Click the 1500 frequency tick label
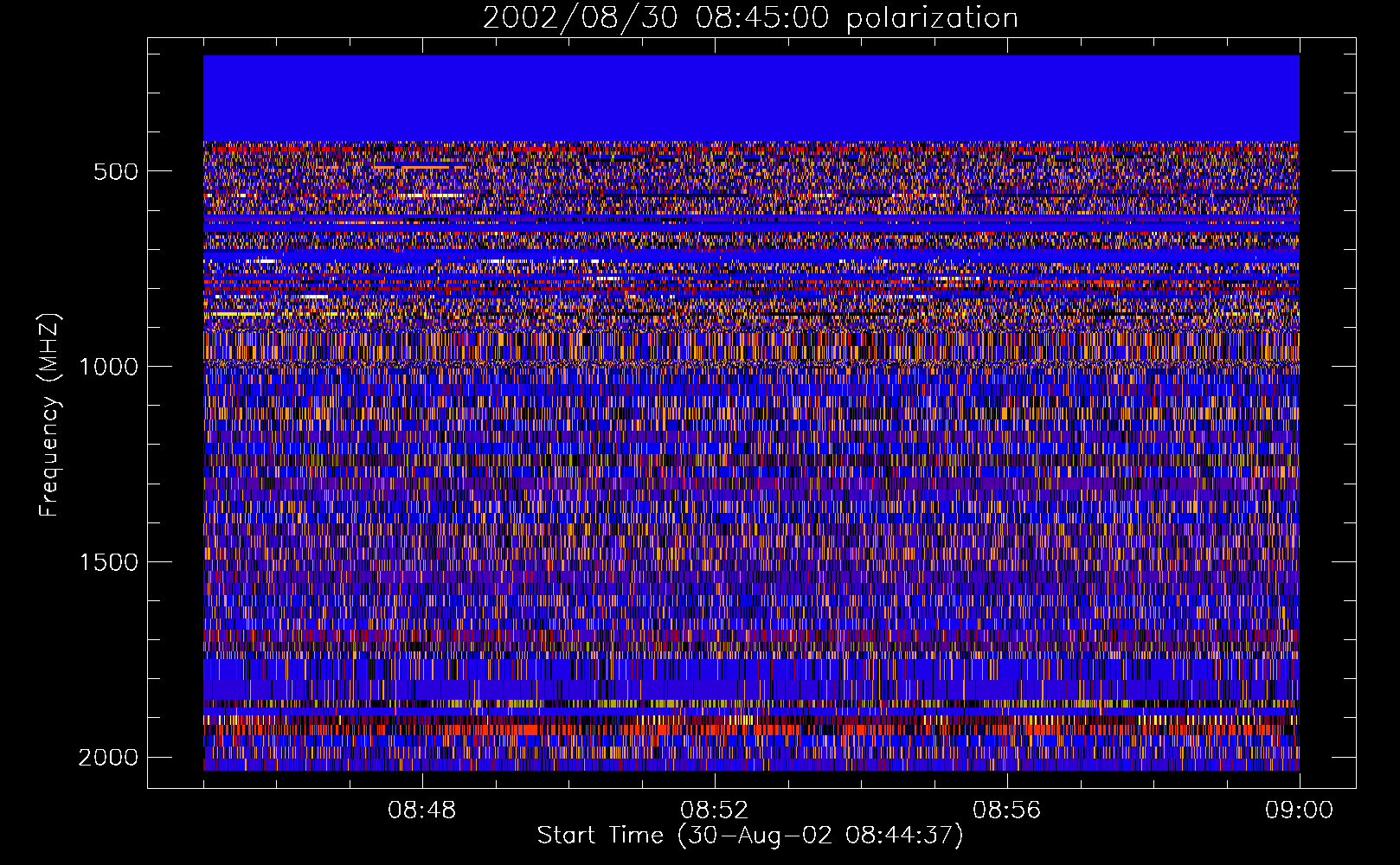The width and height of the screenshot is (1400, 865). [108, 562]
